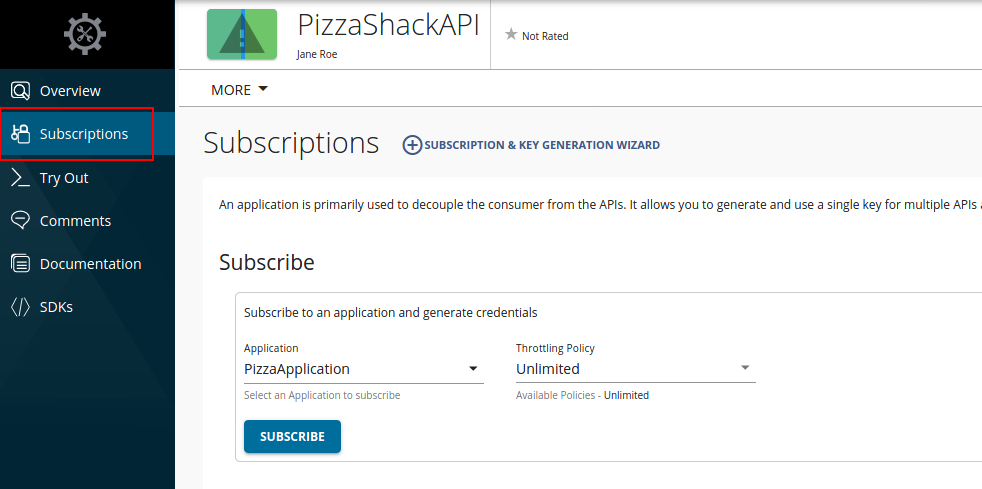Click the Documentation page icon
Image resolution: width=982 pixels, height=489 pixels.
(x=21, y=264)
